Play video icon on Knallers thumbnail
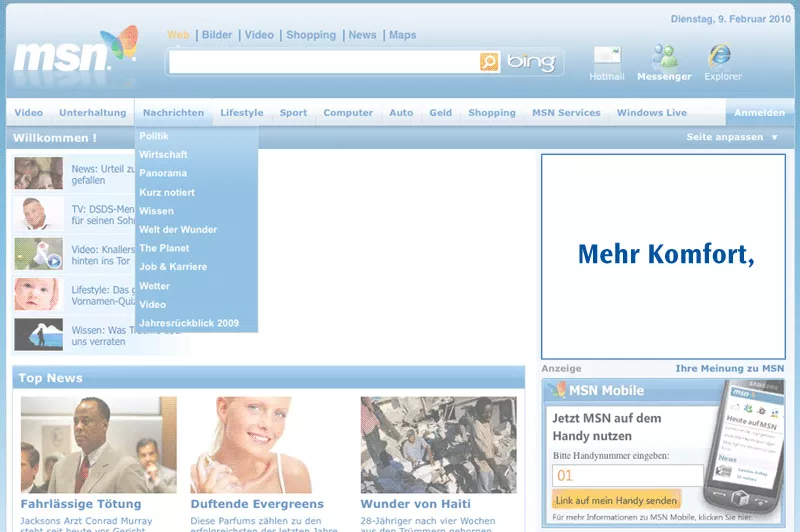800x532 pixels. pyautogui.click(x=54, y=261)
